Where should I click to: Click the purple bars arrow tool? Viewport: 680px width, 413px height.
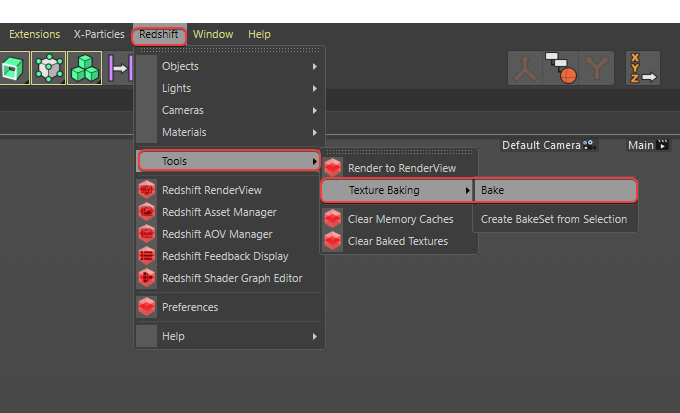tap(120, 68)
